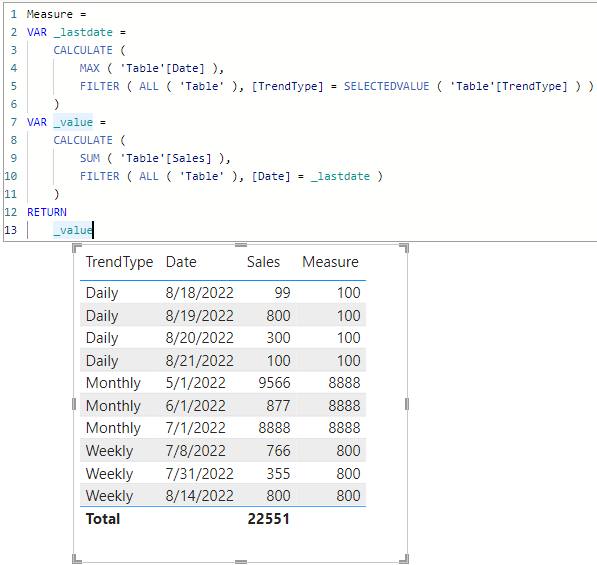Image resolution: width=597 pixels, height=565 pixels.
Task: Grab the visual's right-middle resize handle
Action: coord(407,404)
